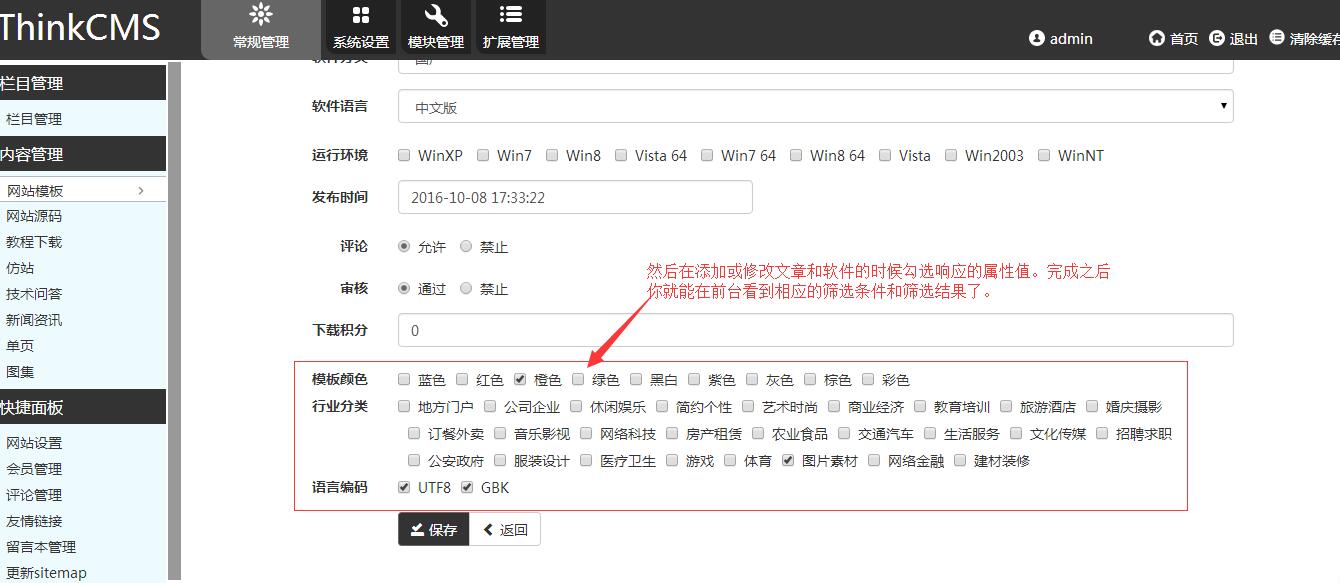The image size is (1340, 583).
Task: Click the 发布时间 date field
Action: tap(575, 197)
